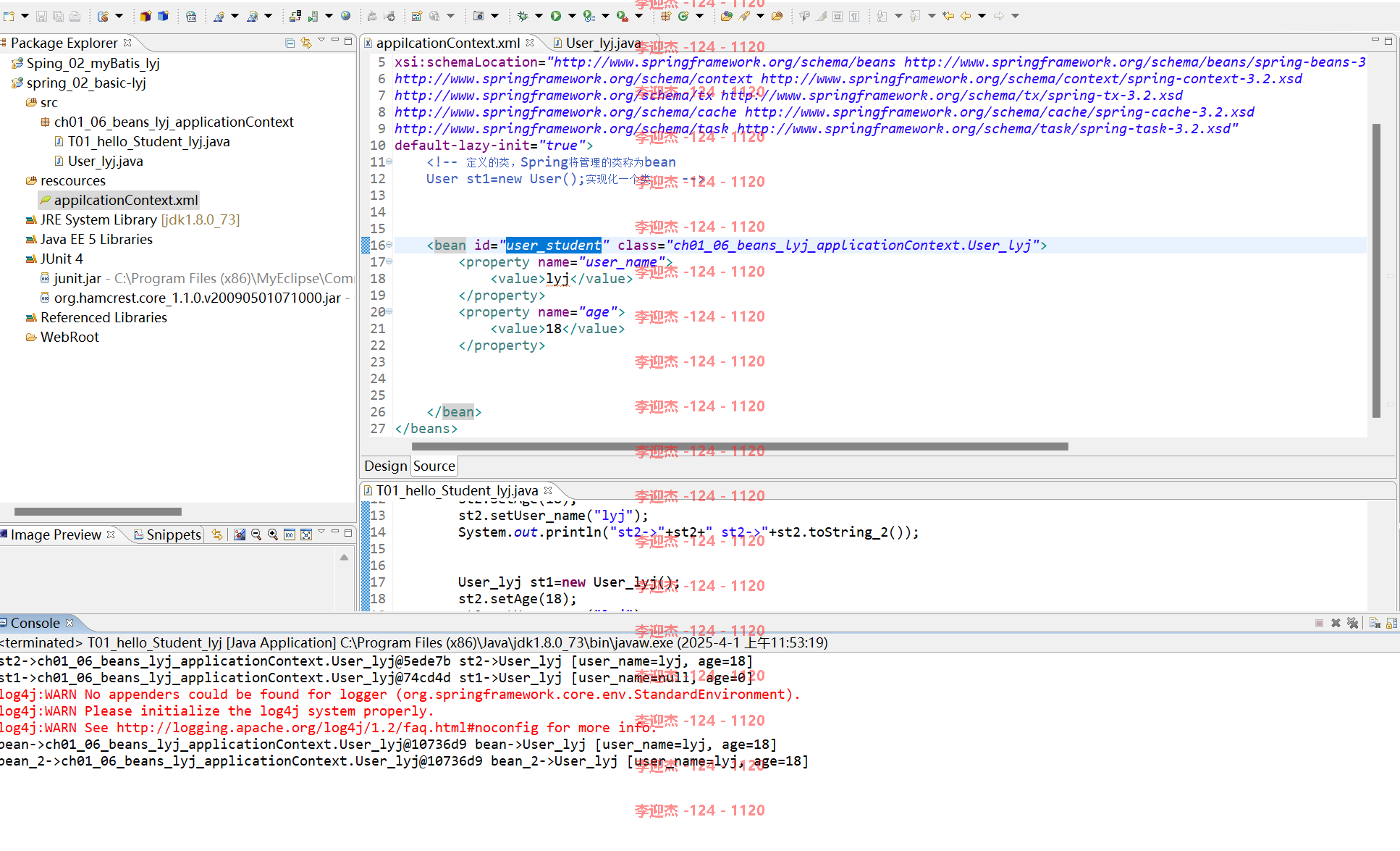Collapse bean element fold at line 16
The height and width of the screenshot is (851, 1400).
[389, 246]
